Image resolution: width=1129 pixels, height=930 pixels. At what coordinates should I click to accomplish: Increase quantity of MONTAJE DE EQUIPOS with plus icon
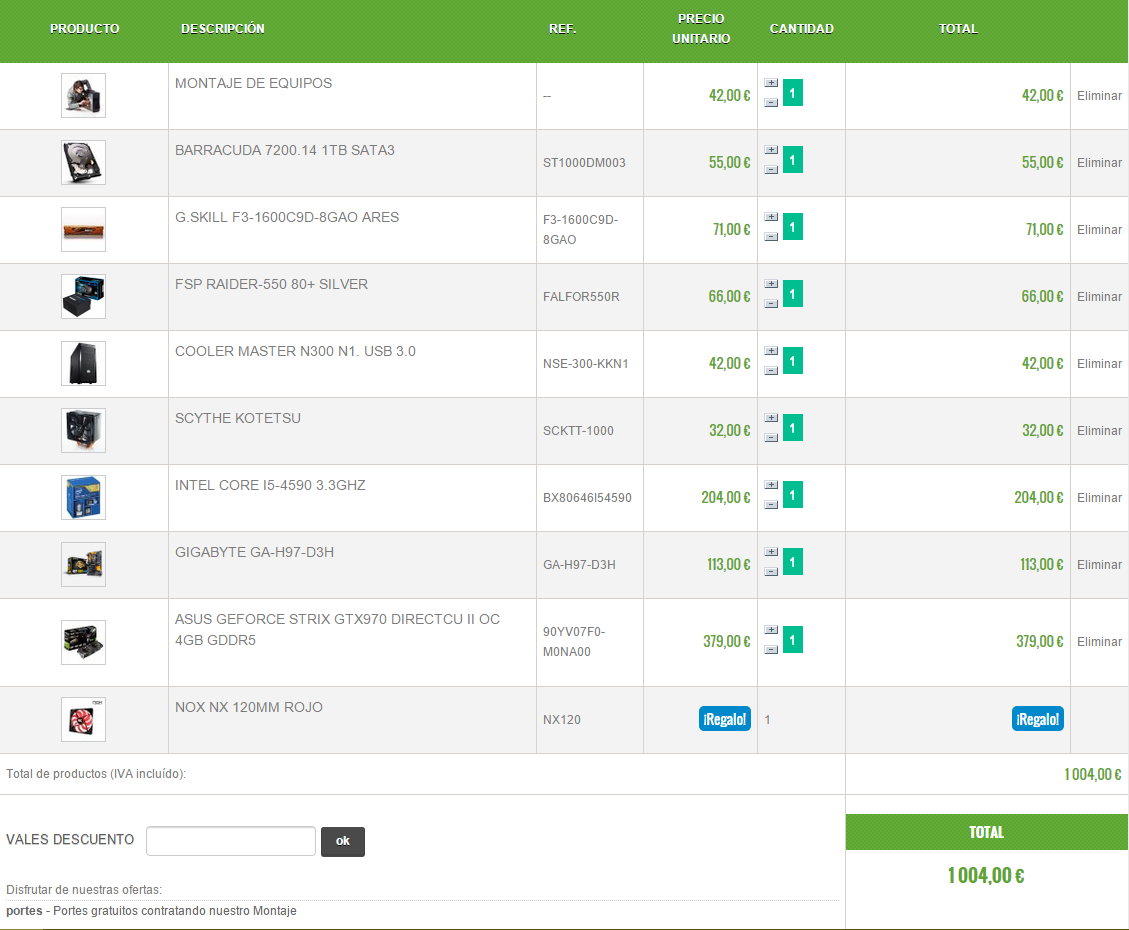click(x=771, y=83)
